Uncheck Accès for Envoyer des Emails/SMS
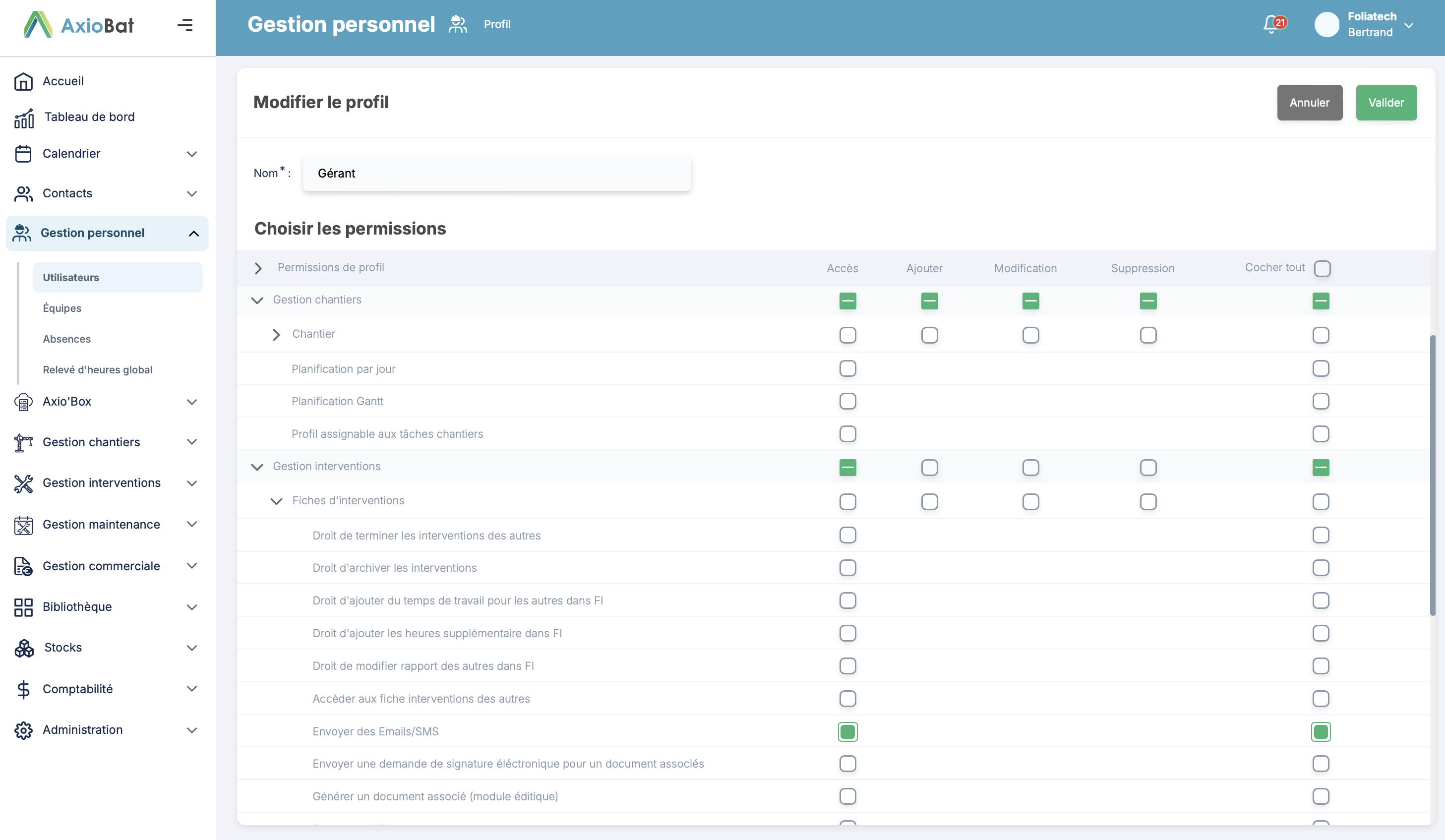Viewport: 1445px width, 840px height. tap(847, 731)
